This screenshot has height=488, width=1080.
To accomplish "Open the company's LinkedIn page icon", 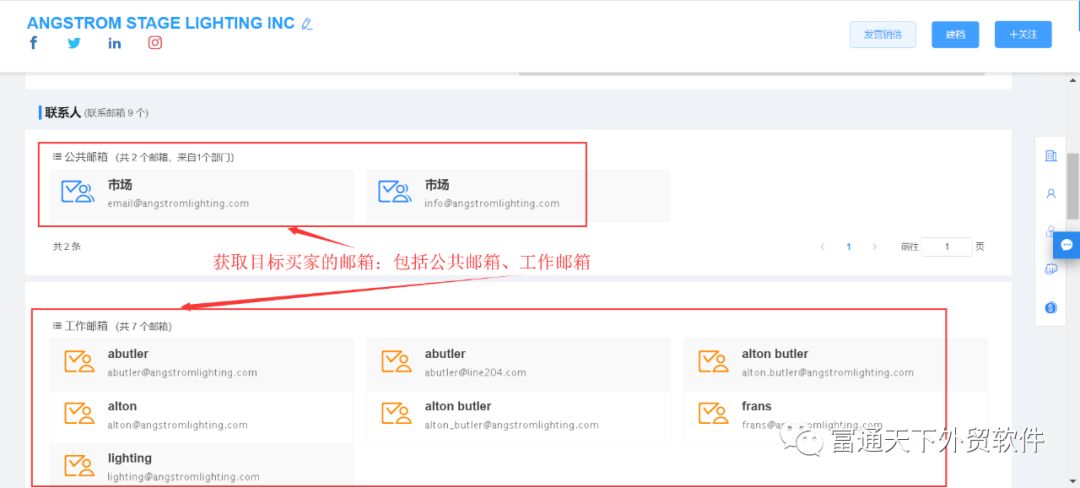I will [x=114, y=43].
